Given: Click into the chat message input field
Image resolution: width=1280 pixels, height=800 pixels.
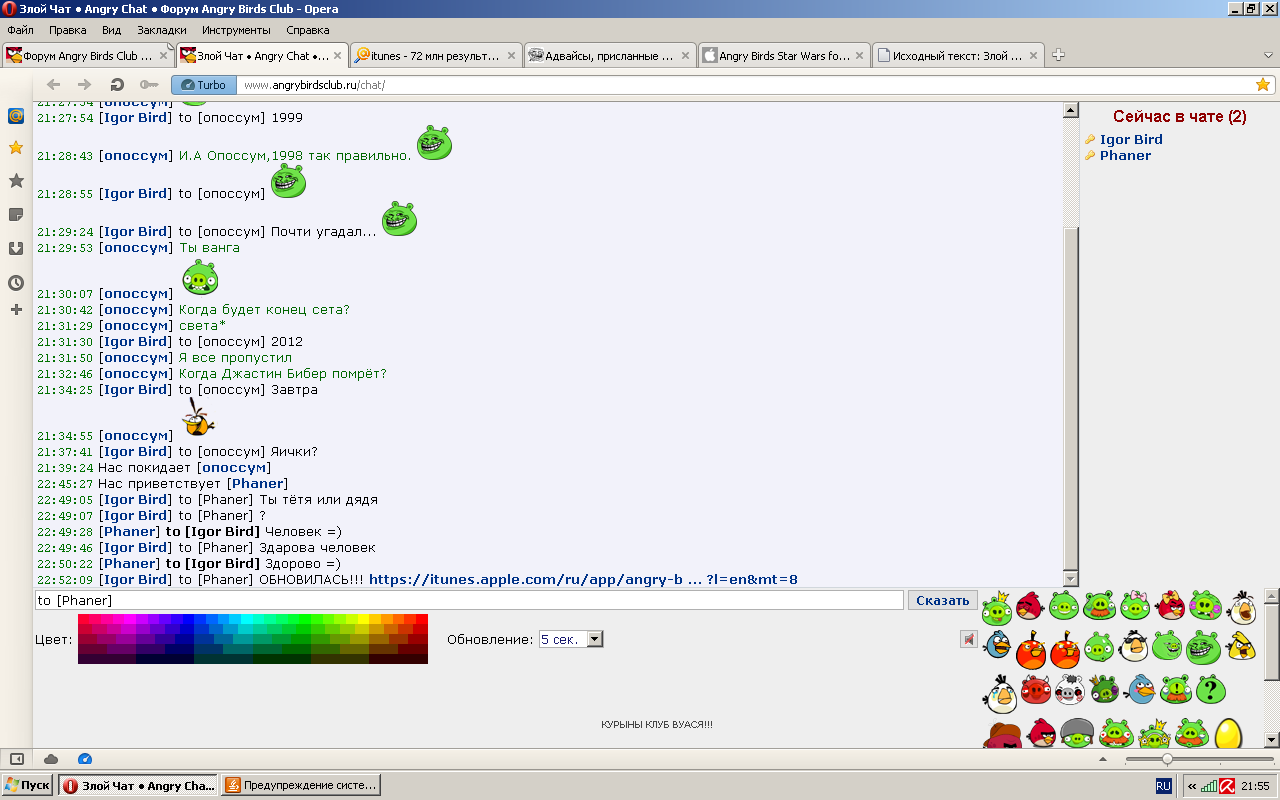Looking at the screenshot, I should (469, 600).
